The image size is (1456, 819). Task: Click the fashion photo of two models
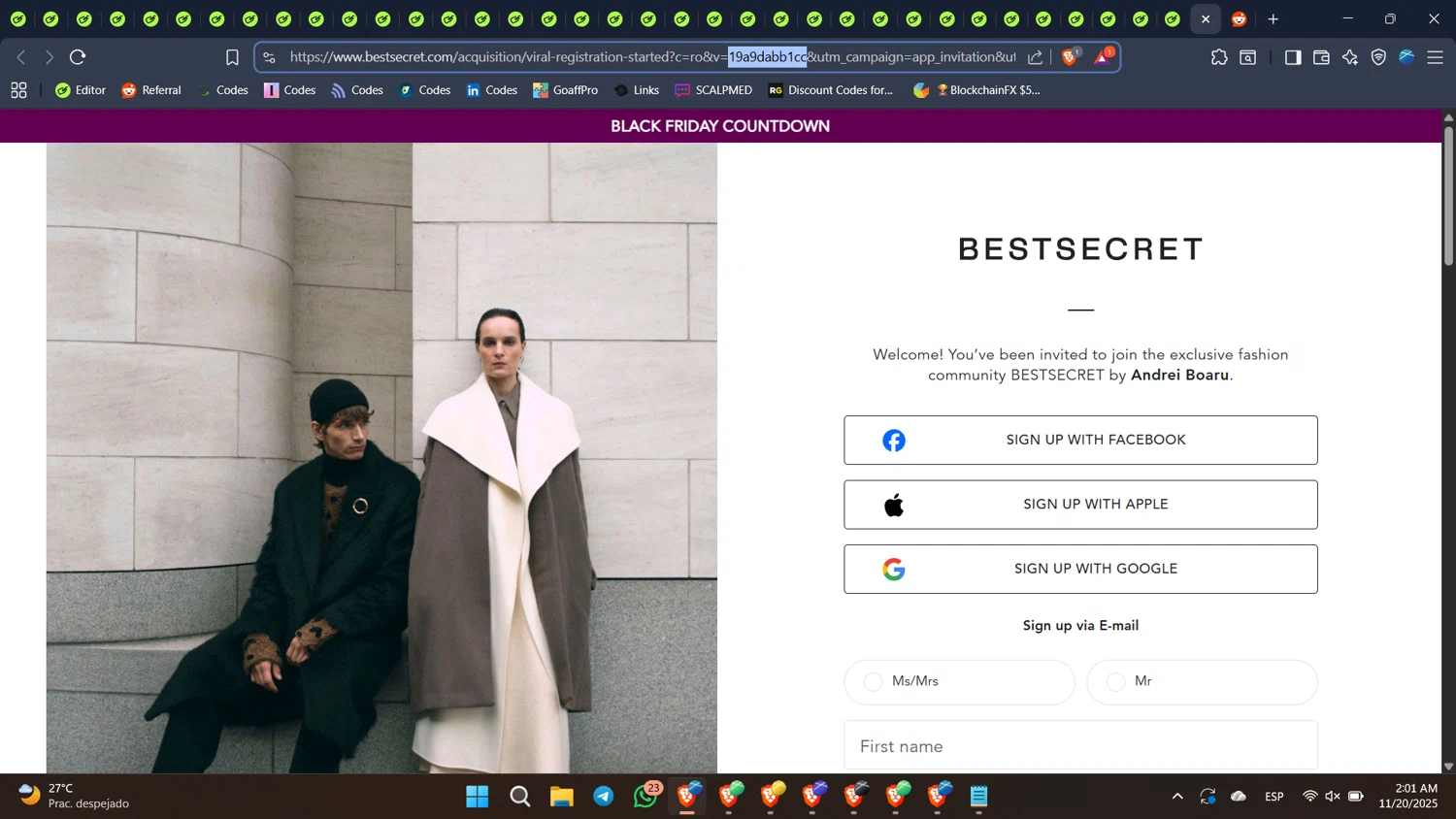click(x=381, y=458)
